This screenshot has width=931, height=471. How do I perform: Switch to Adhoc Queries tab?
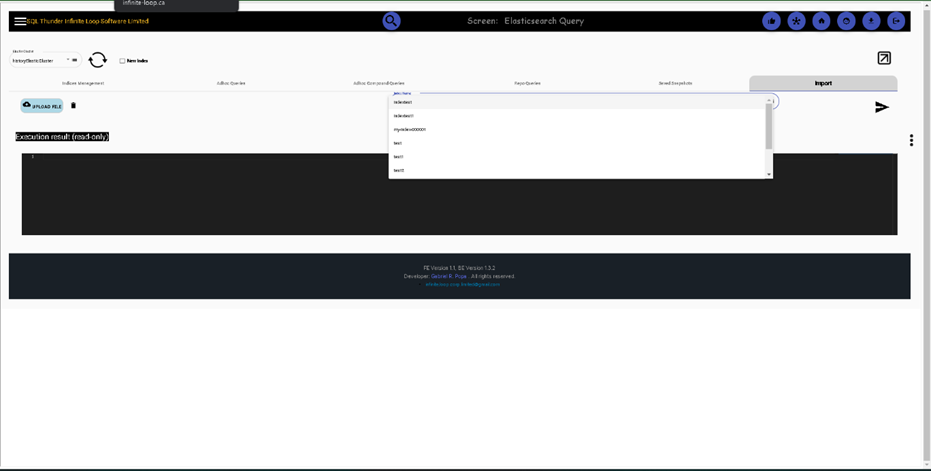tap(231, 83)
